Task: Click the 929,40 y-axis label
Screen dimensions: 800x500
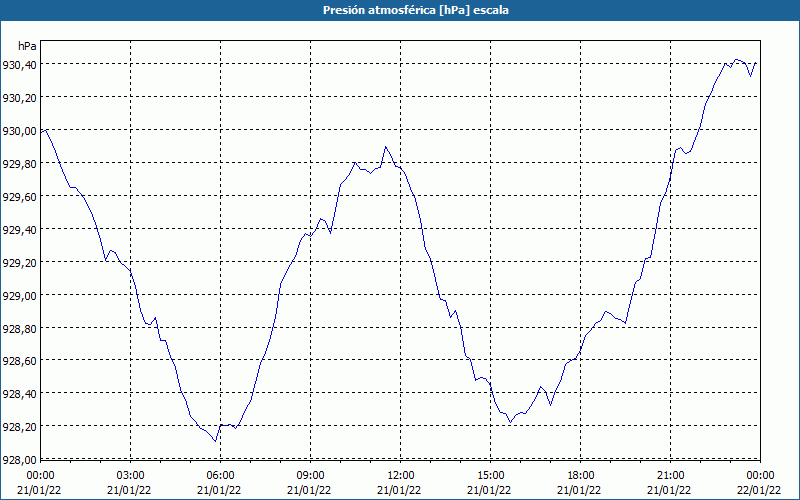Action: [19, 229]
